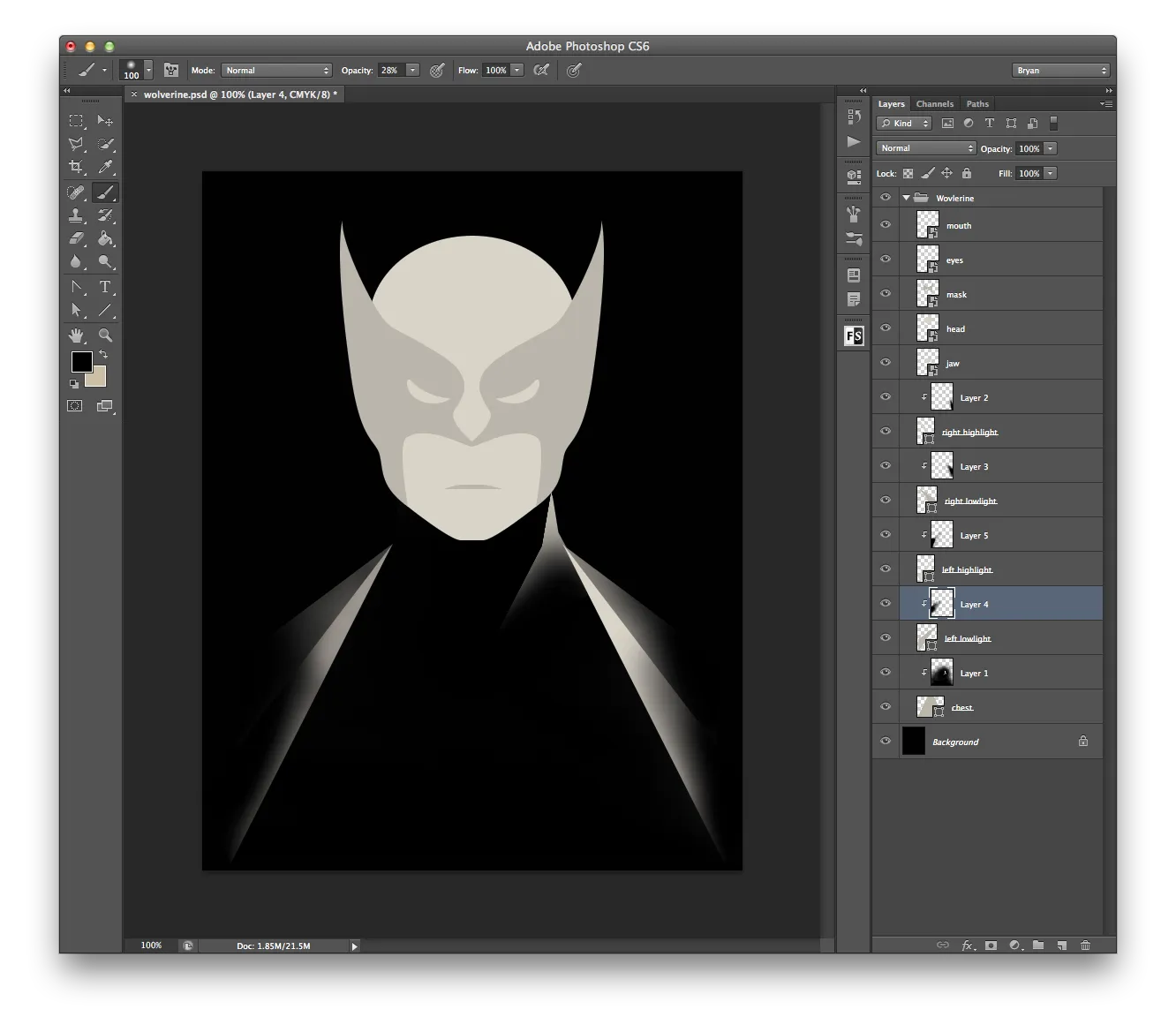Open the Layers panel options menu

pyautogui.click(x=1105, y=104)
